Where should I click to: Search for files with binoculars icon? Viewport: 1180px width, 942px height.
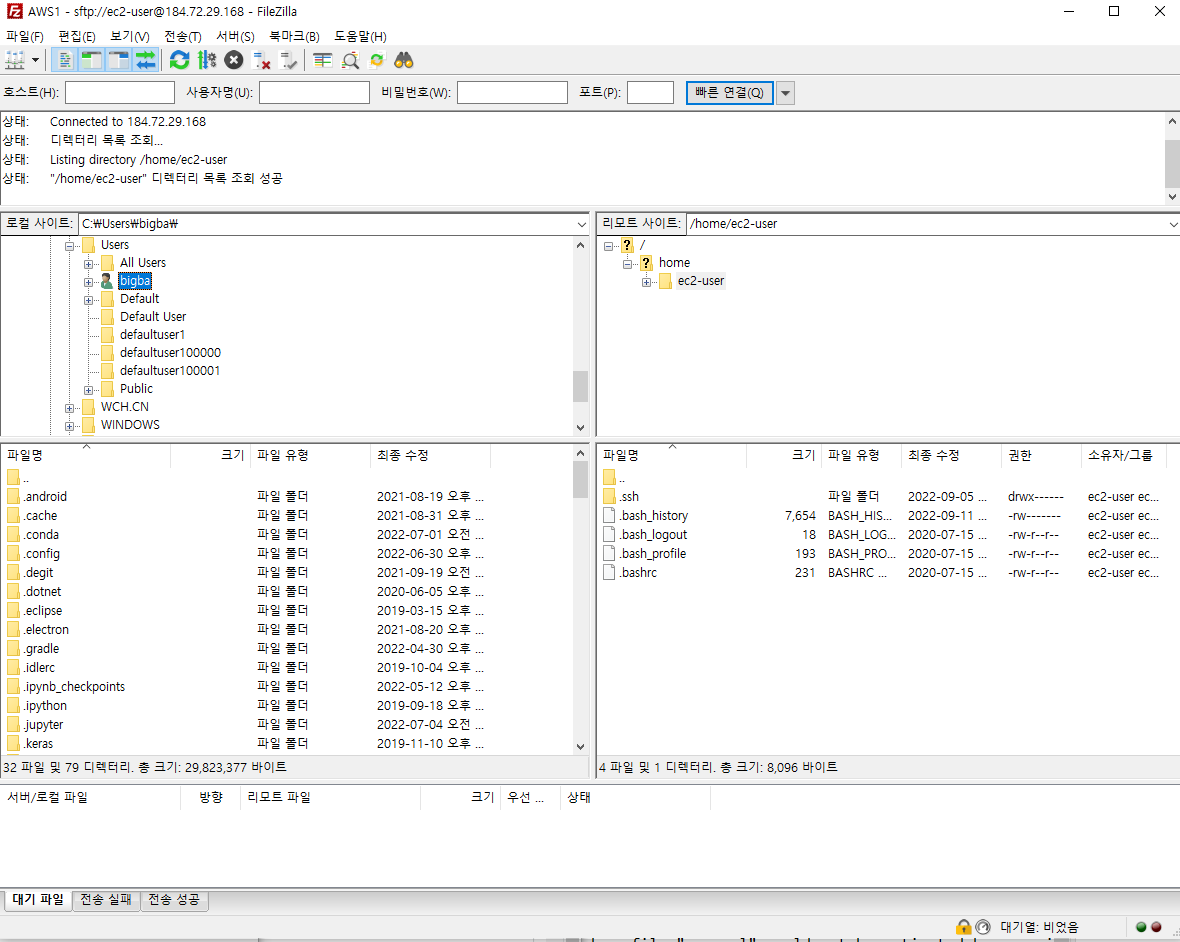pos(404,60)
